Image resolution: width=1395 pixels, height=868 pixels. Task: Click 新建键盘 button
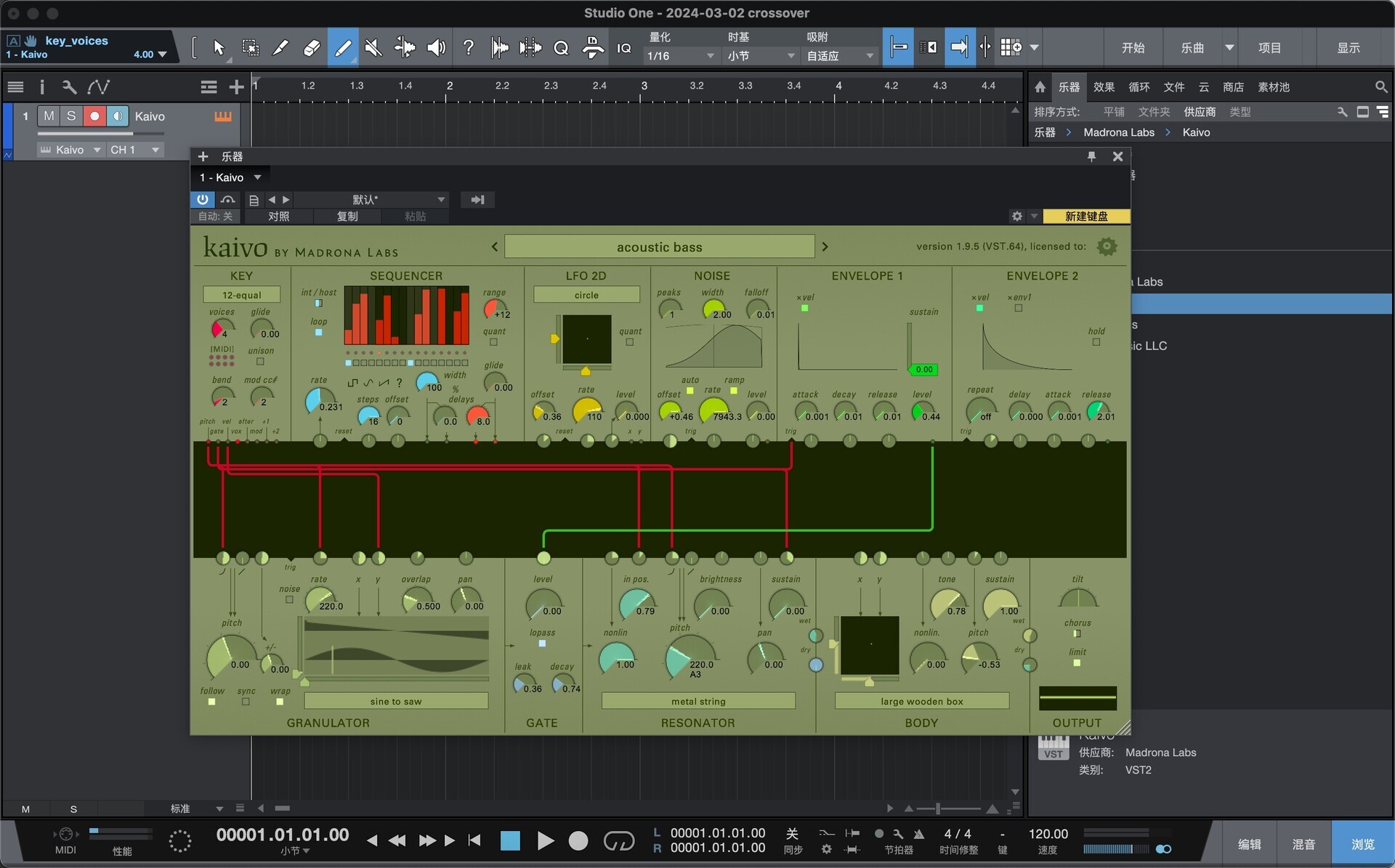(1086, 216)
